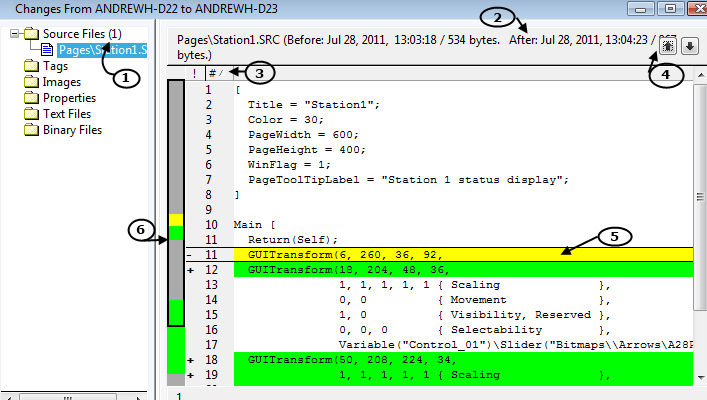Collapse the Source Files tree node
This screenshot has height=400, width=707.
12,35
